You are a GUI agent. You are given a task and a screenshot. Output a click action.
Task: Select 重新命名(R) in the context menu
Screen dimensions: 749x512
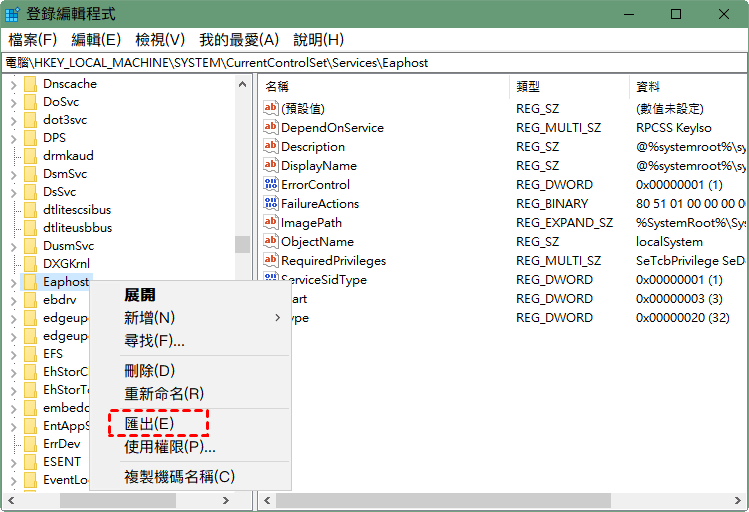pyautogui.click(x=190, y=394)
